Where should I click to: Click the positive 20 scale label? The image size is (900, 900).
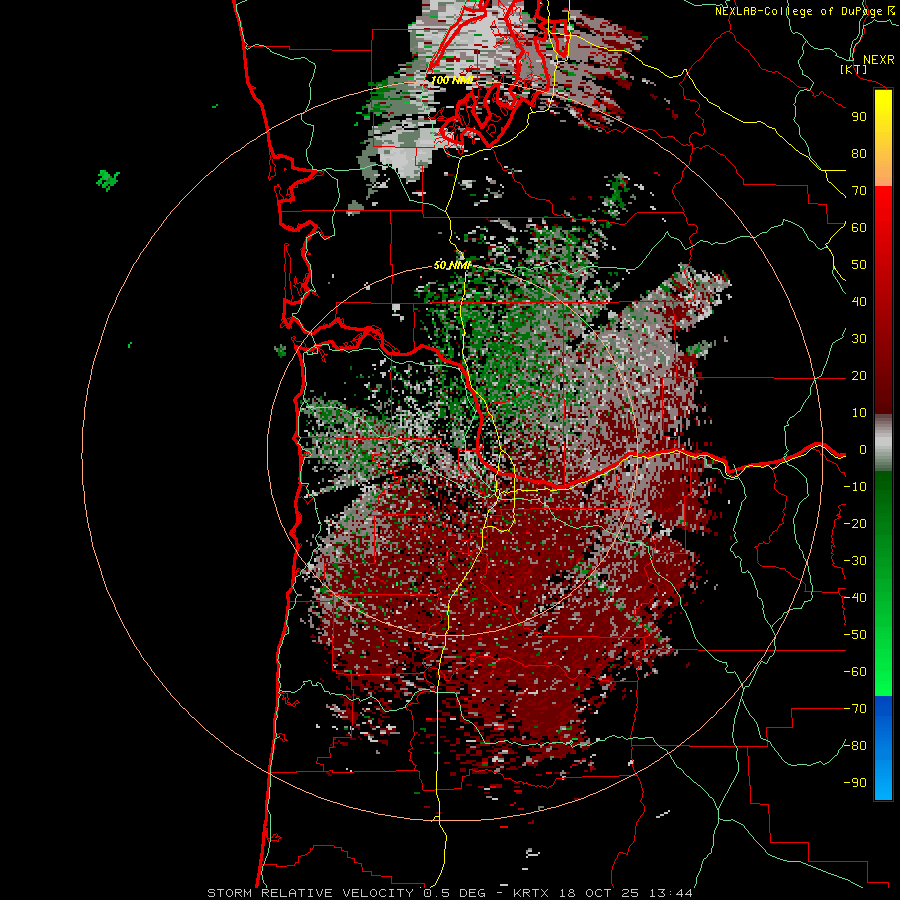[x=859, y=375]
